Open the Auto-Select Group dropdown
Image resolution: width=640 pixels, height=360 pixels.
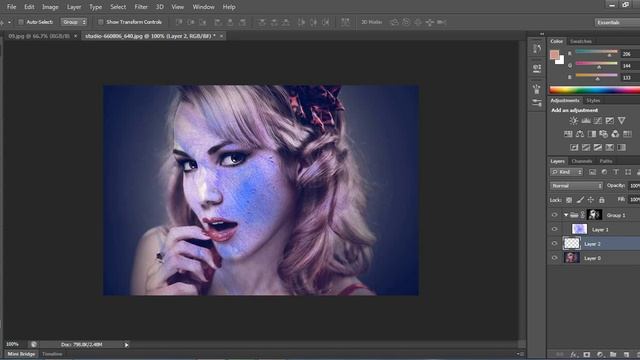coord(74,22)
